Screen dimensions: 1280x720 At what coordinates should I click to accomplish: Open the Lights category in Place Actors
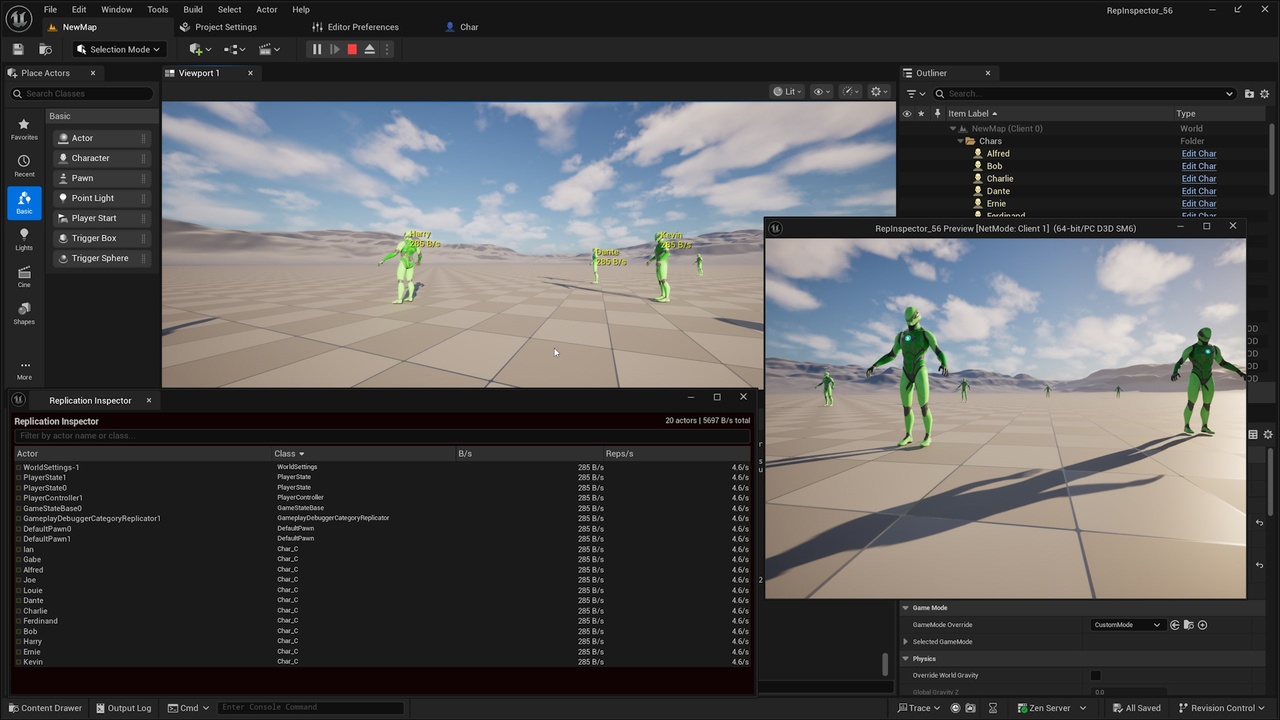[24, 240]
